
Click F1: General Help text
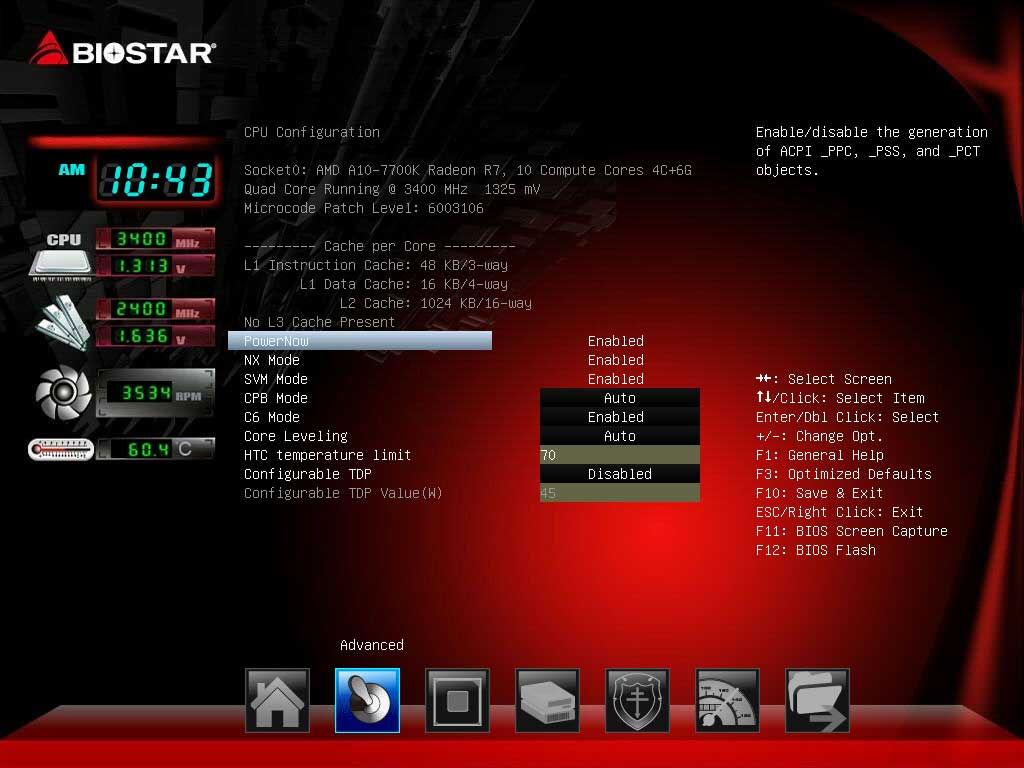pos(820,455)
